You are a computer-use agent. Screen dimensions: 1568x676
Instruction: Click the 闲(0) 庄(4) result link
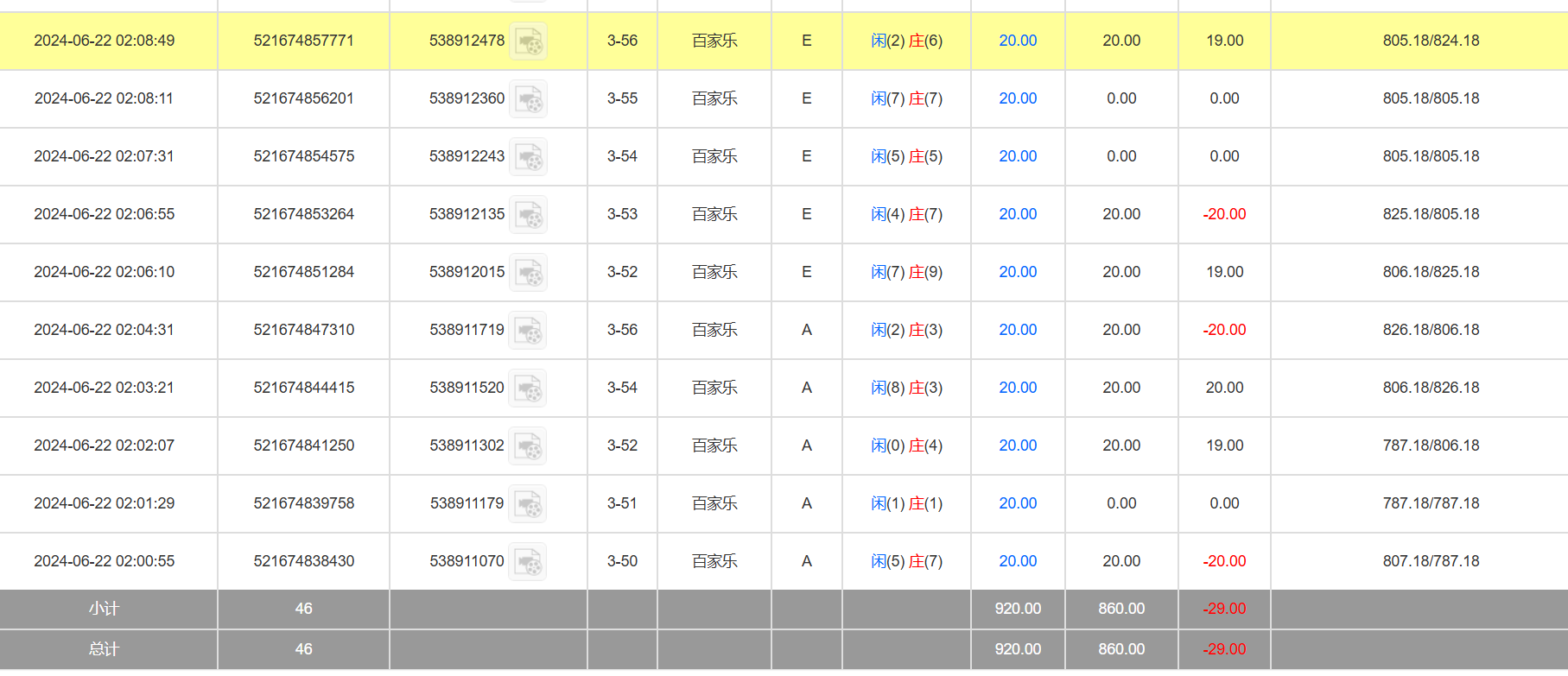(x=906, y=445)
